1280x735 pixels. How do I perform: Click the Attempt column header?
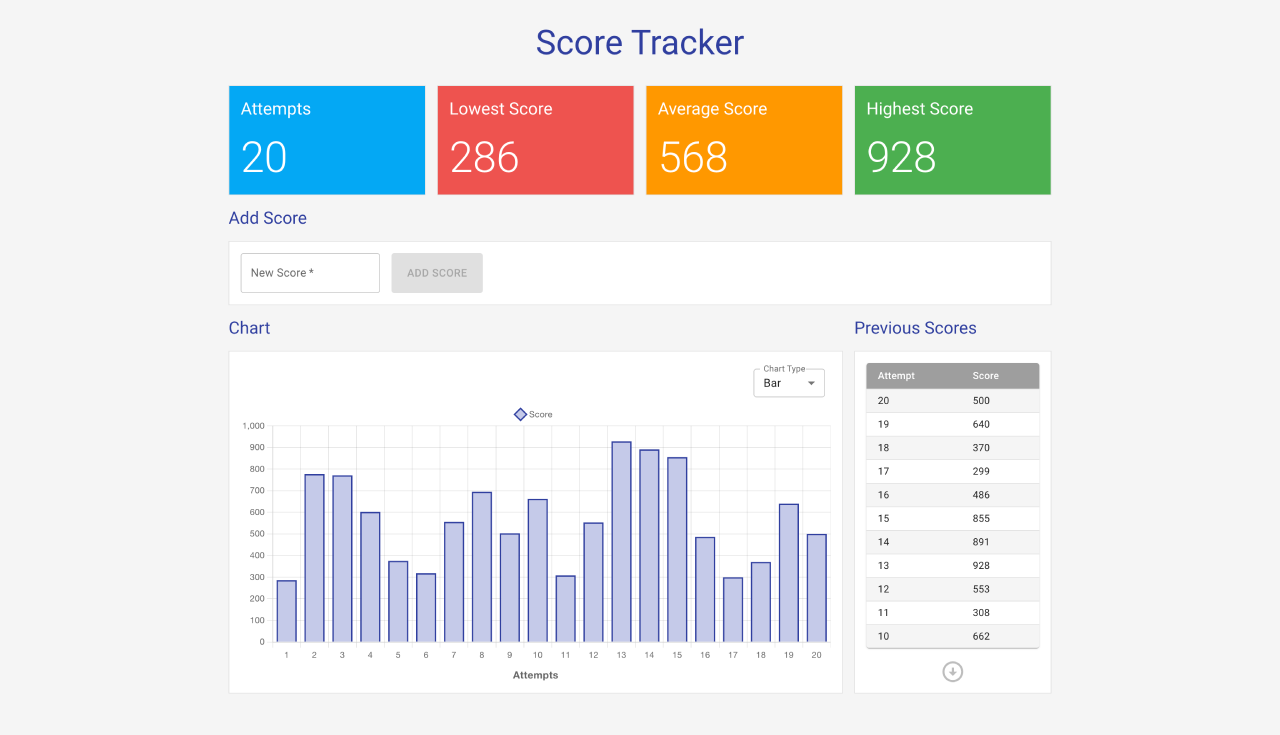point(896,376)
